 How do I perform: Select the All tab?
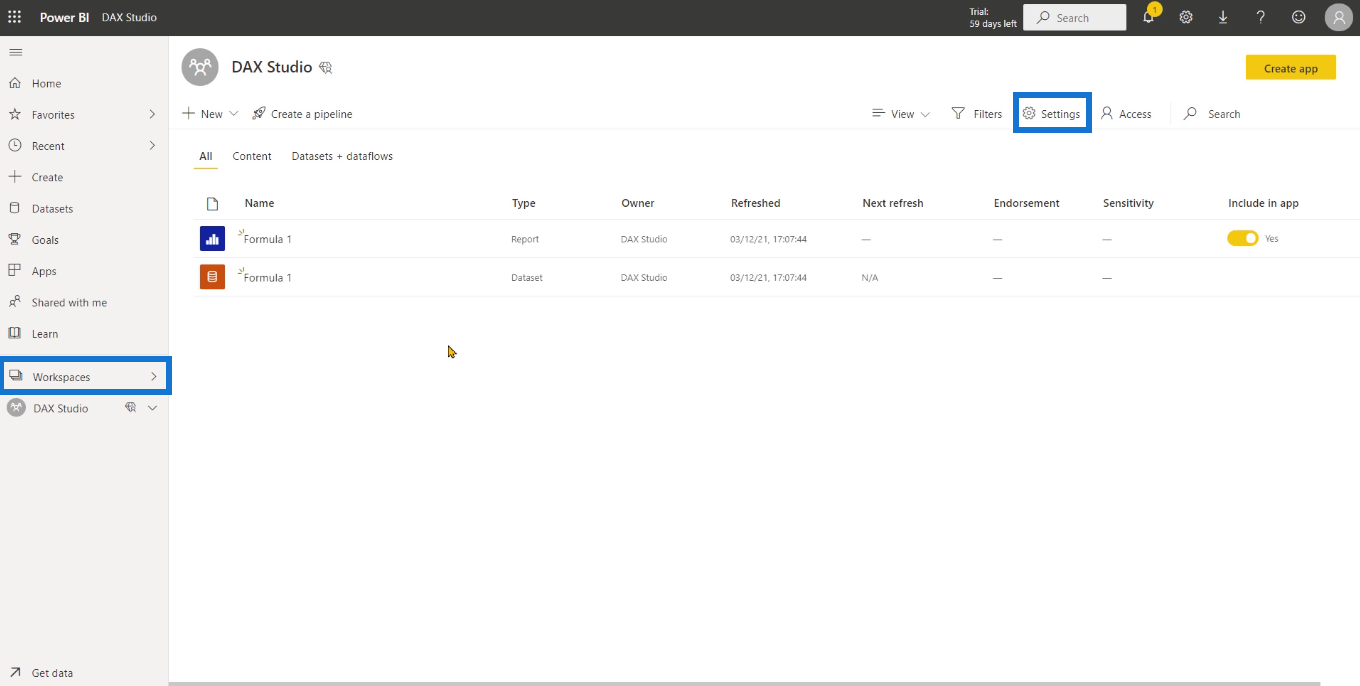point(206,156)
